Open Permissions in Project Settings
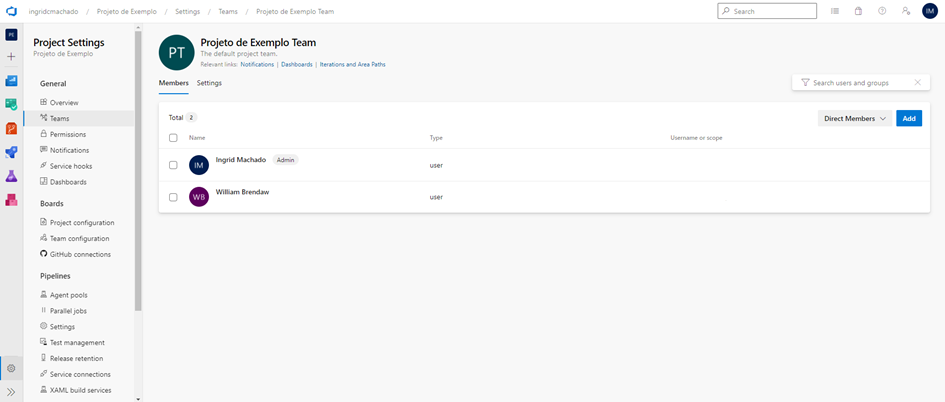The image size is (945, 402). click(67, 134)
